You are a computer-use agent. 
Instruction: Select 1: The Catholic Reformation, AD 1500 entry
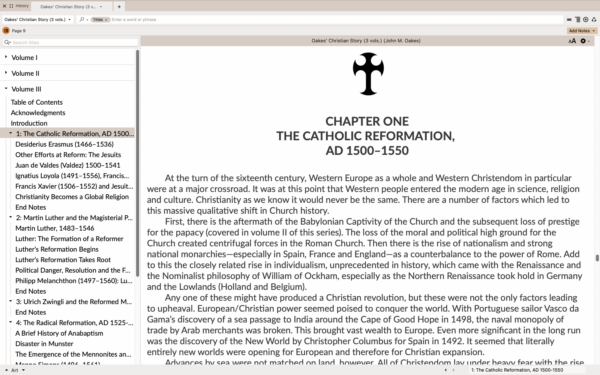coord(75,134)
